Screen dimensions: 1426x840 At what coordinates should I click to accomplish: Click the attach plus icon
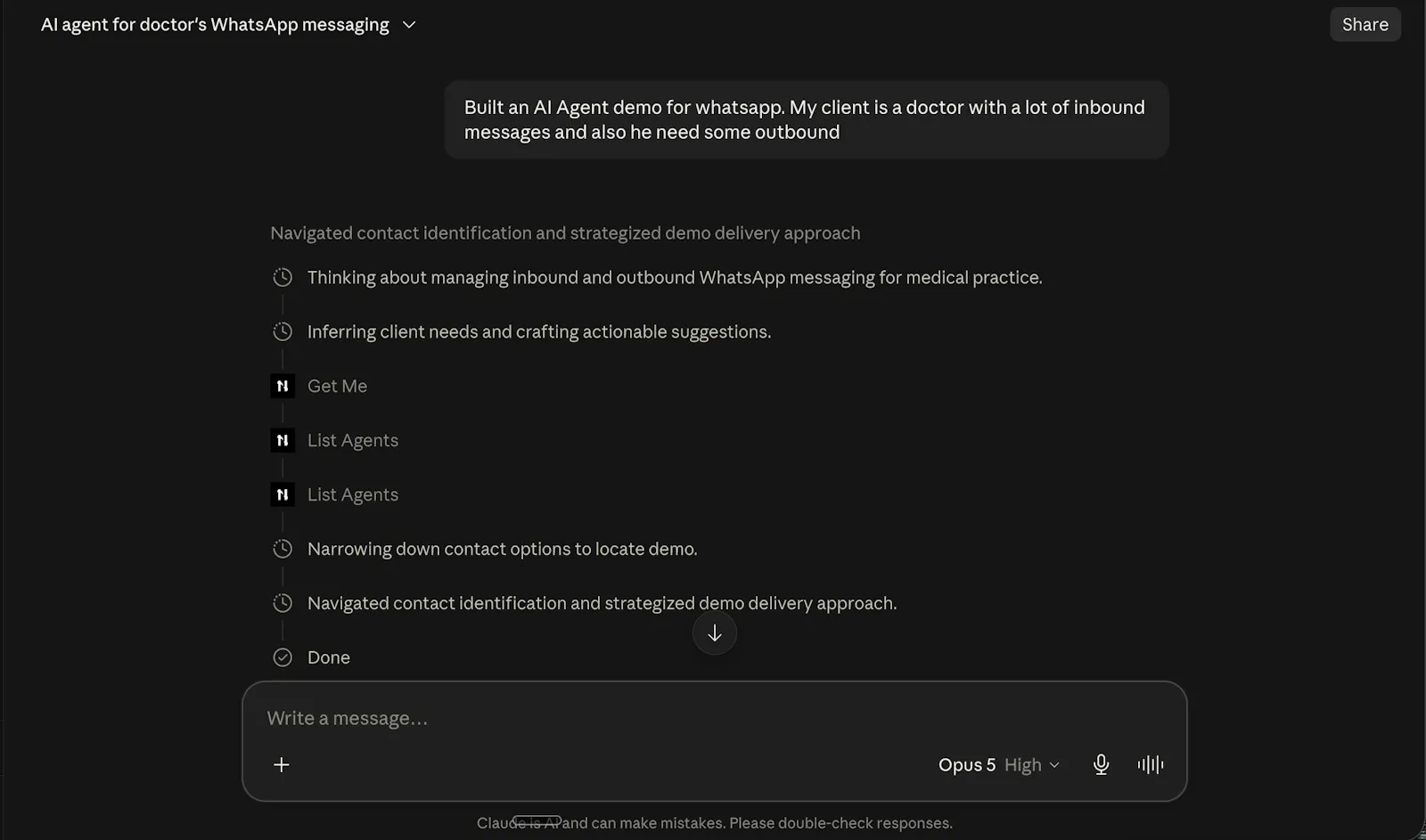(282, 765)
